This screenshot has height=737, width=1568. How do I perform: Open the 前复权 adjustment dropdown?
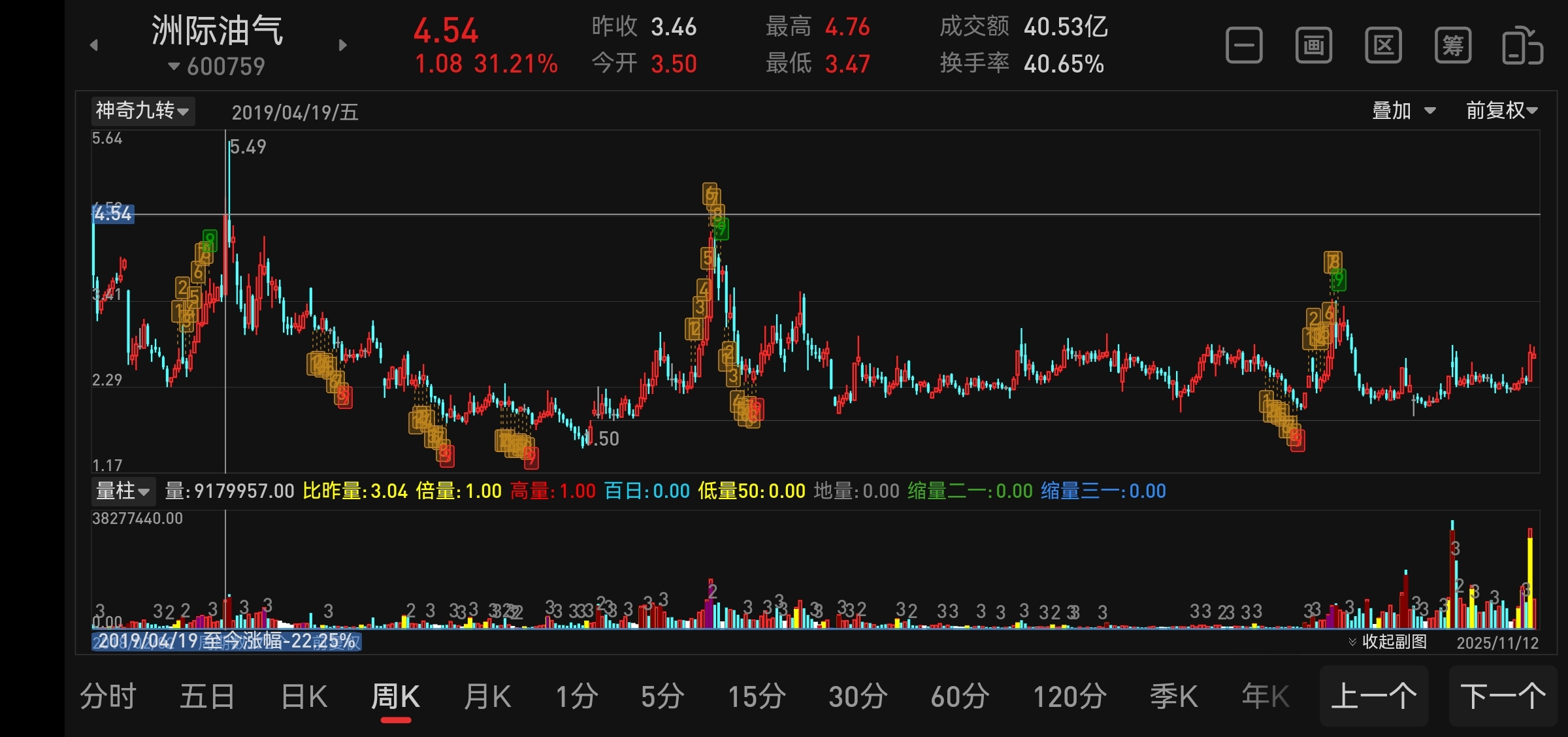click(x=1501, y=110)
